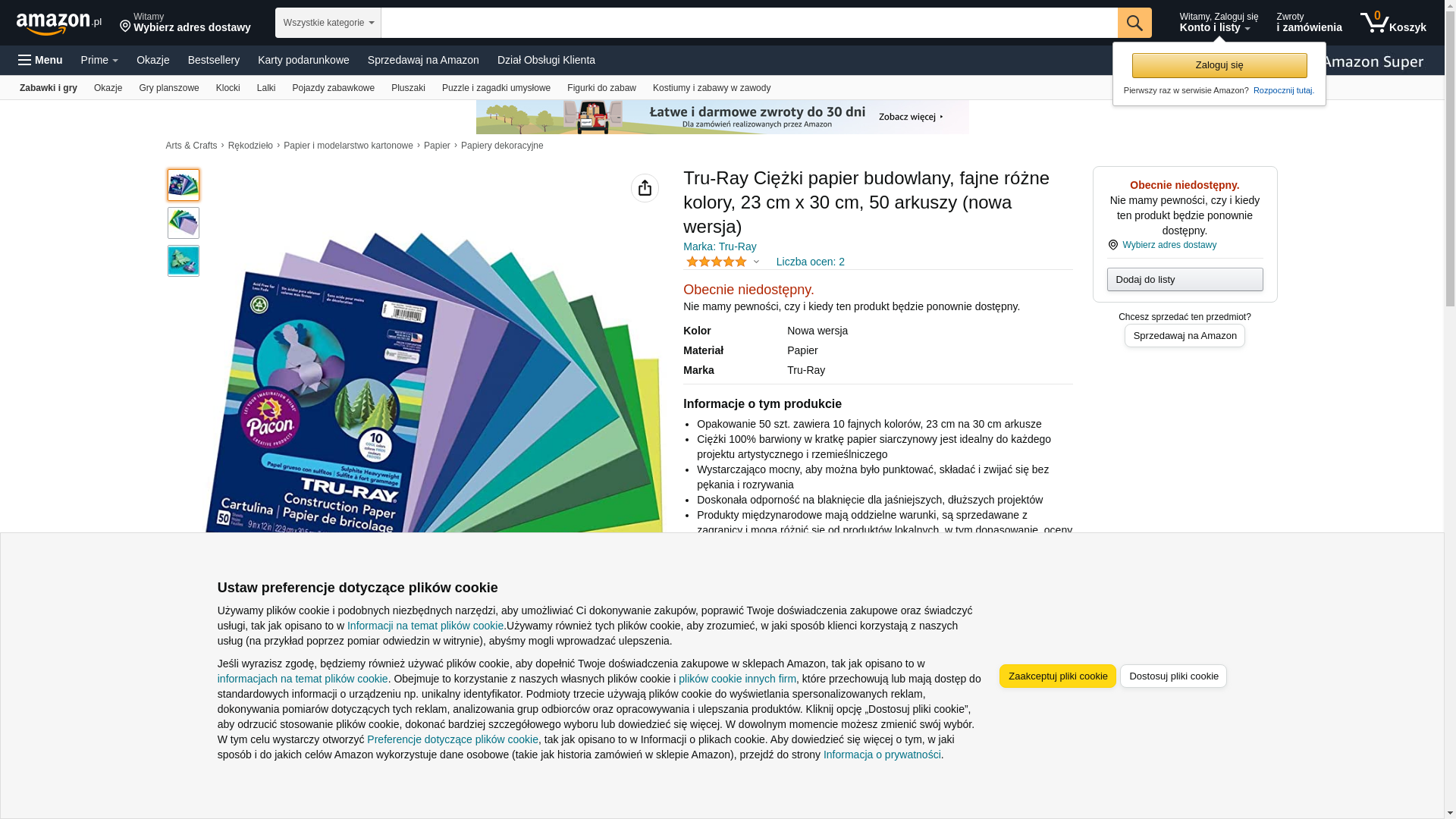Click the Dodaj do listy button
Image resolution: width=1456 pixels, height=819 pixels.
[x=1185, y=280]
